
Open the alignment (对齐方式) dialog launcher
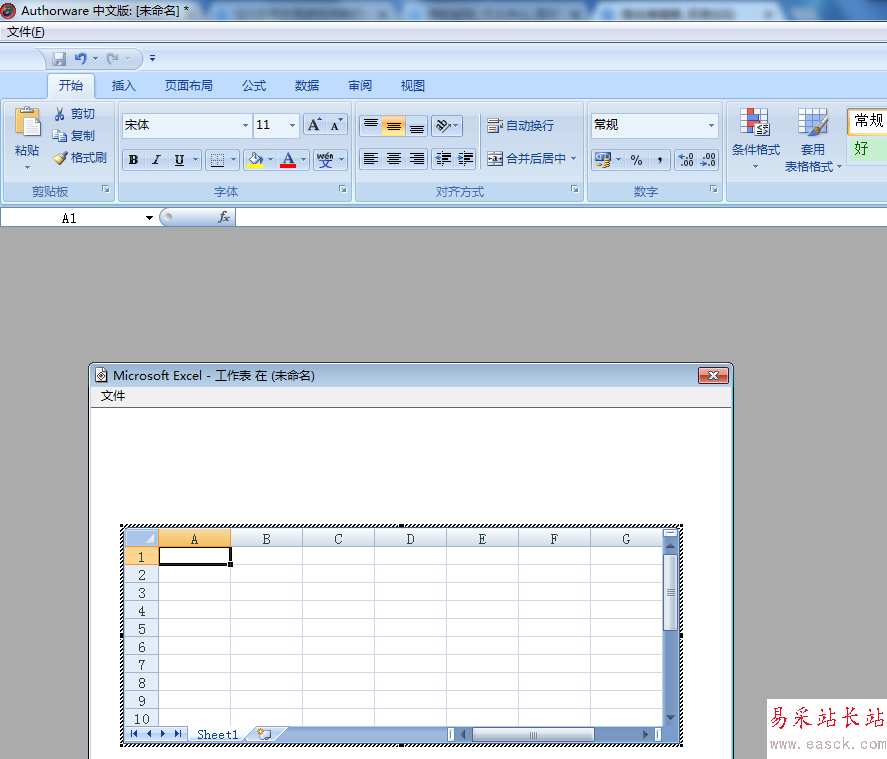pos(574,189)
